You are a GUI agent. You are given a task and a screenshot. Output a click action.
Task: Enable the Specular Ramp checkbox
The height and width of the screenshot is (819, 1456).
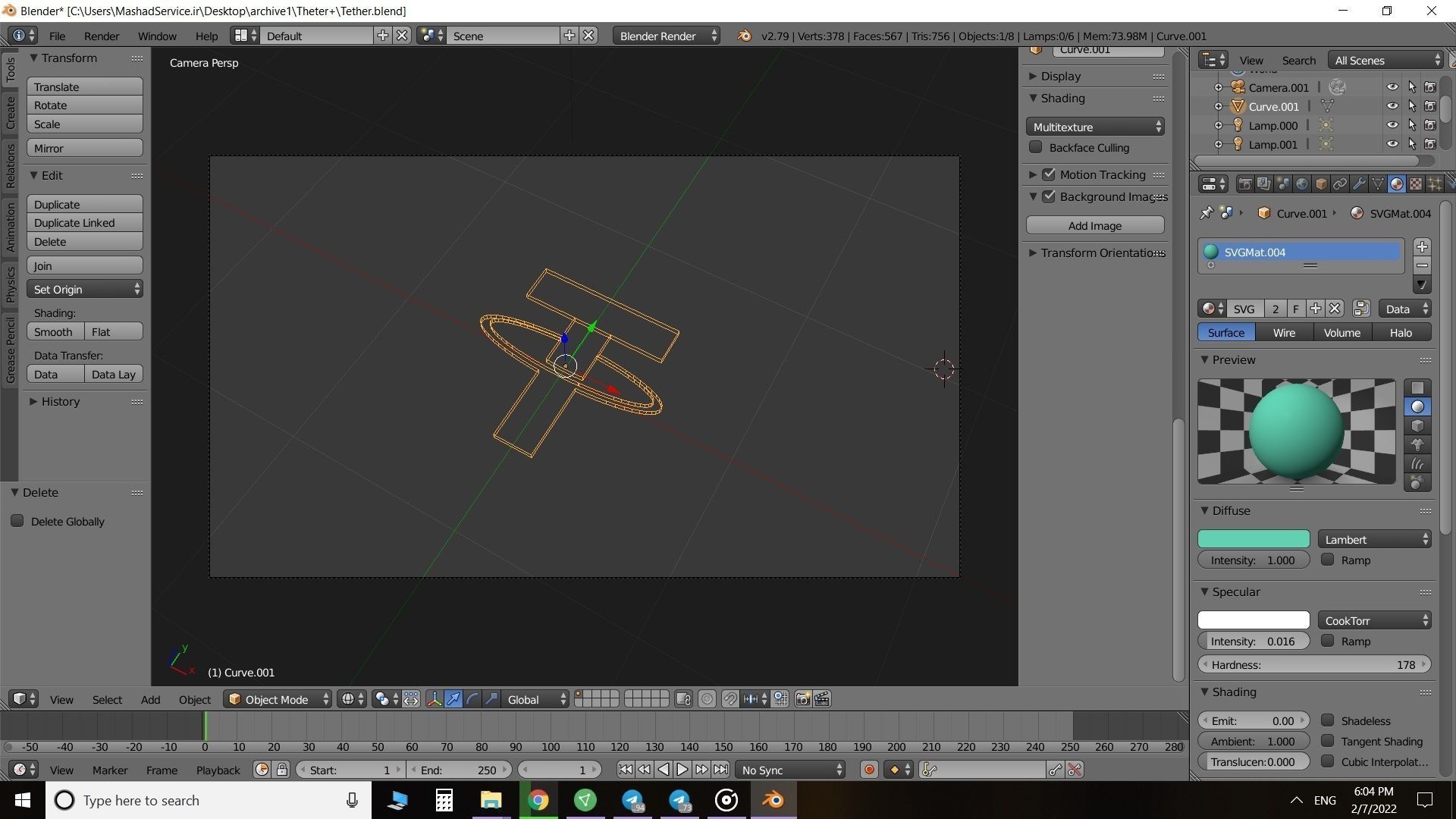tap(1327, 641)
